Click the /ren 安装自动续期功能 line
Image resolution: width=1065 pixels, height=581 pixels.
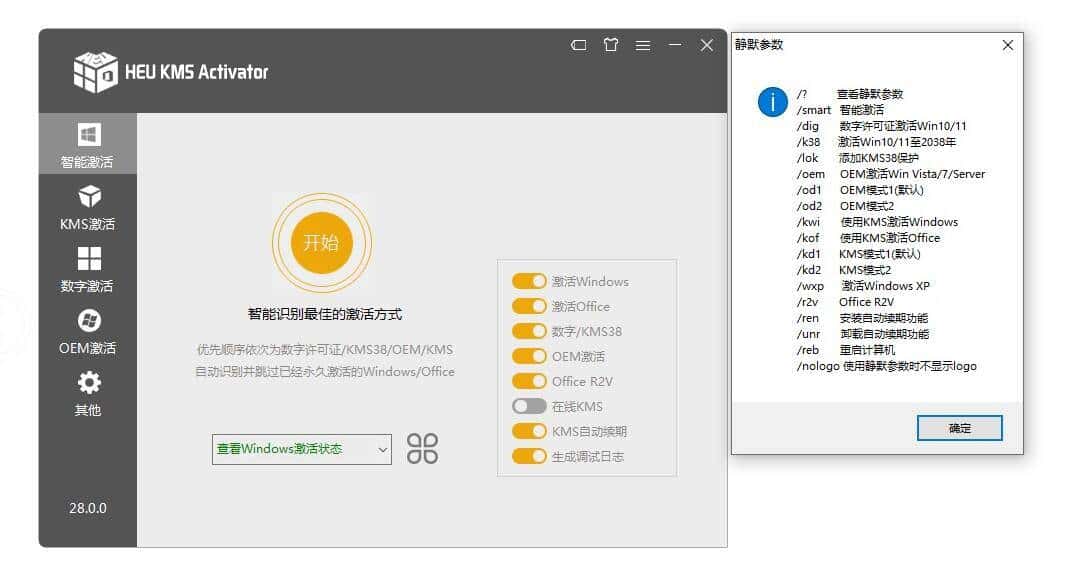pos(863,318)
